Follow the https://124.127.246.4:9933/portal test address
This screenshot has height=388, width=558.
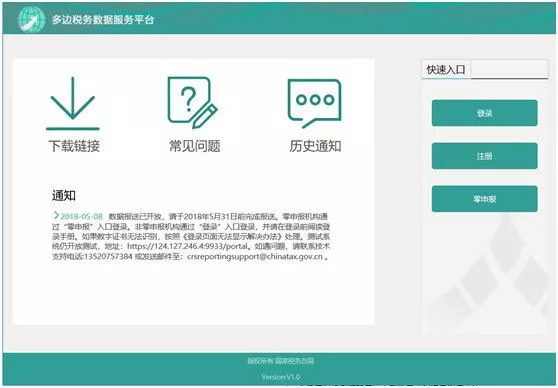(187, 246)
